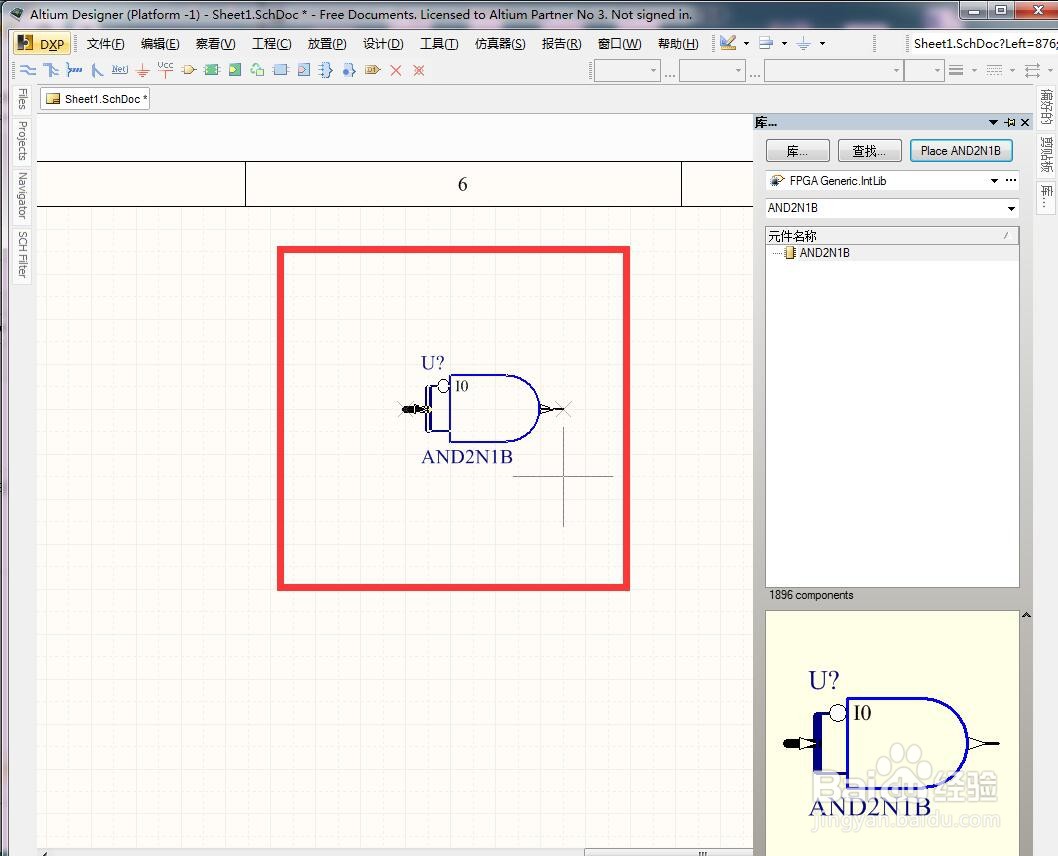The width and height of the screenshot is (1058, 856).
Task: Select the Place Net Label tool
Action: [119, 69]
